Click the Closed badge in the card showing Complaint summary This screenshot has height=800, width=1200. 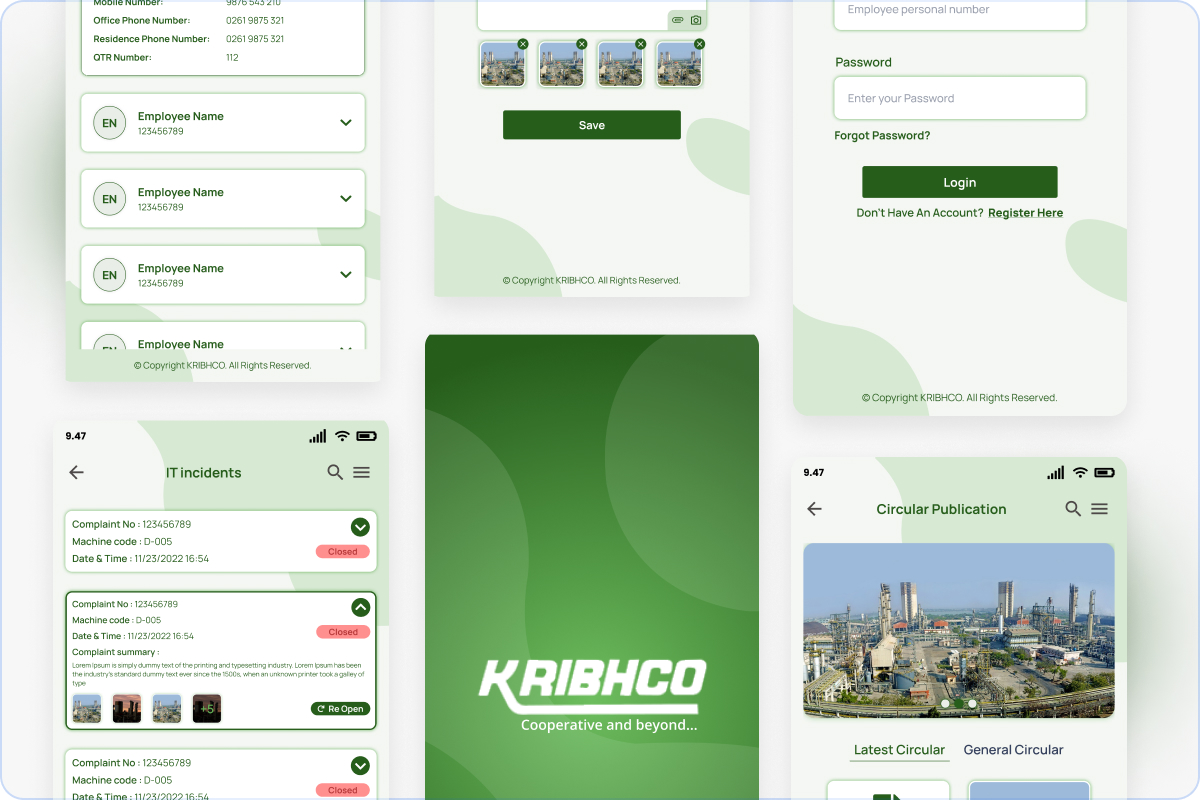click(343, 632)
